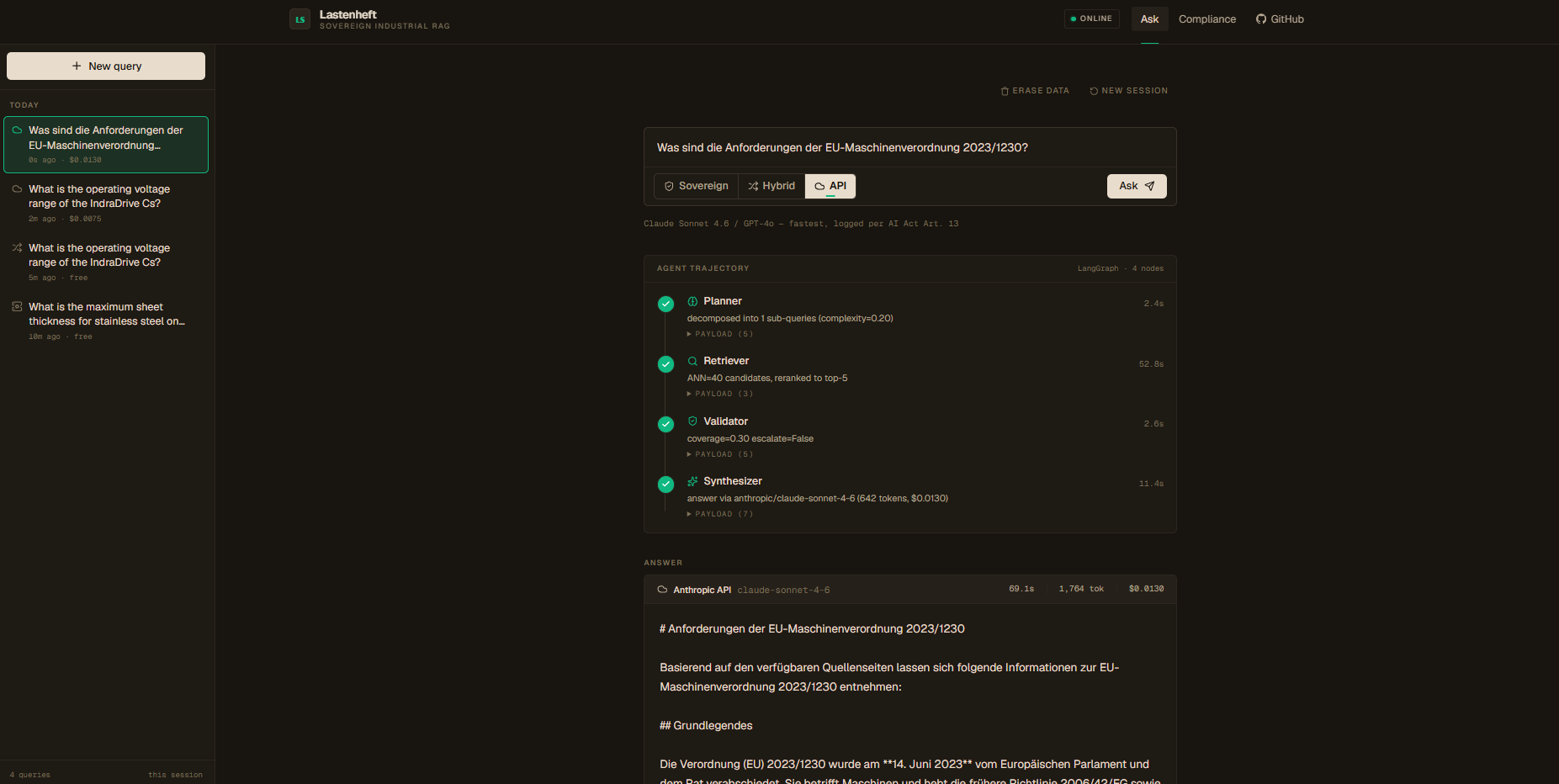
Task: Click the Planner node title
Action: pos(723,301)
